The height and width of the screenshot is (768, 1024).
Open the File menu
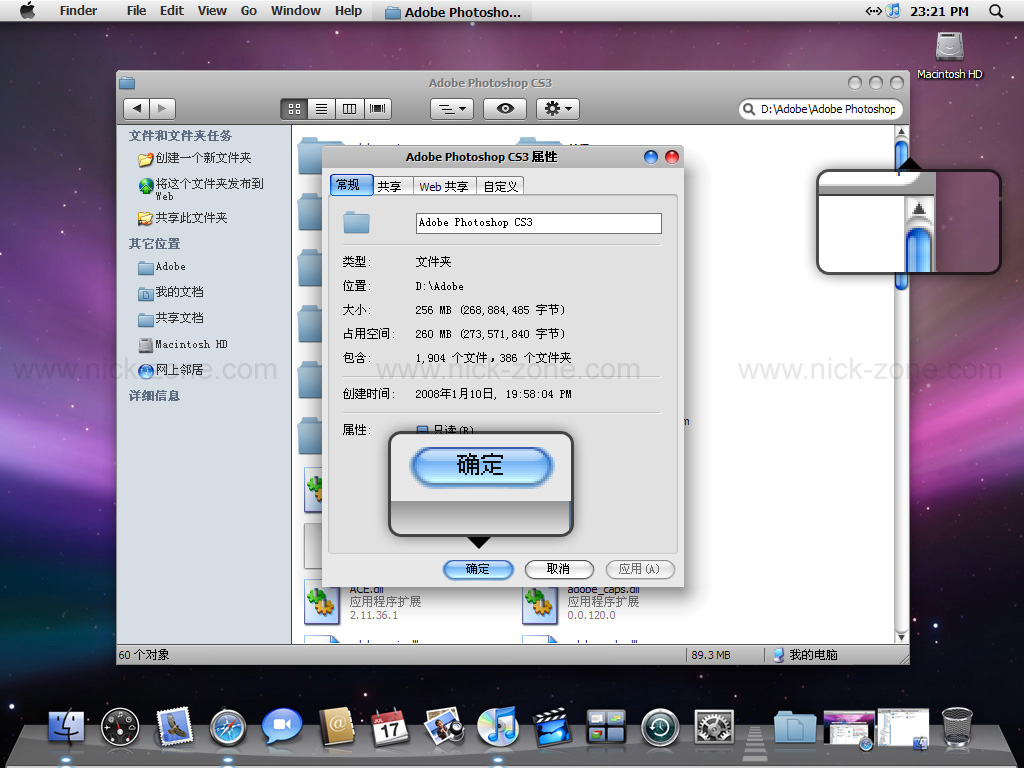coord(136,10)
